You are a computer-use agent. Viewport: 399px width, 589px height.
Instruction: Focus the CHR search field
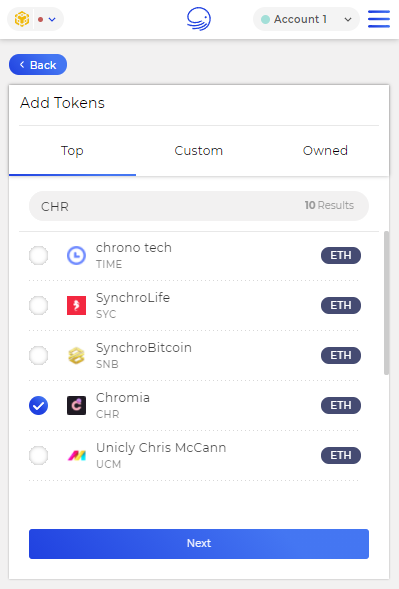[199, 206]
